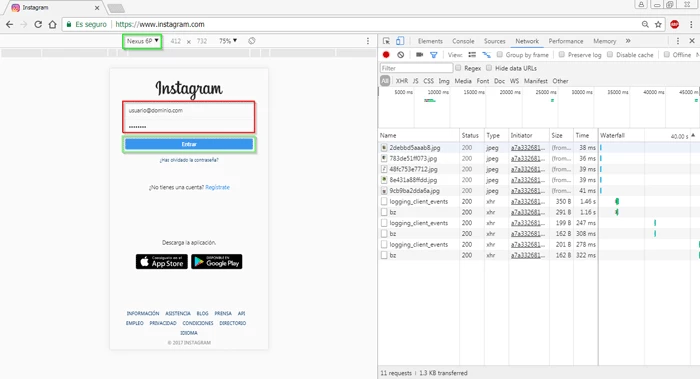Open the Adblock extension icon
Screen dimensions: 700x379
[x=675, y=25]
